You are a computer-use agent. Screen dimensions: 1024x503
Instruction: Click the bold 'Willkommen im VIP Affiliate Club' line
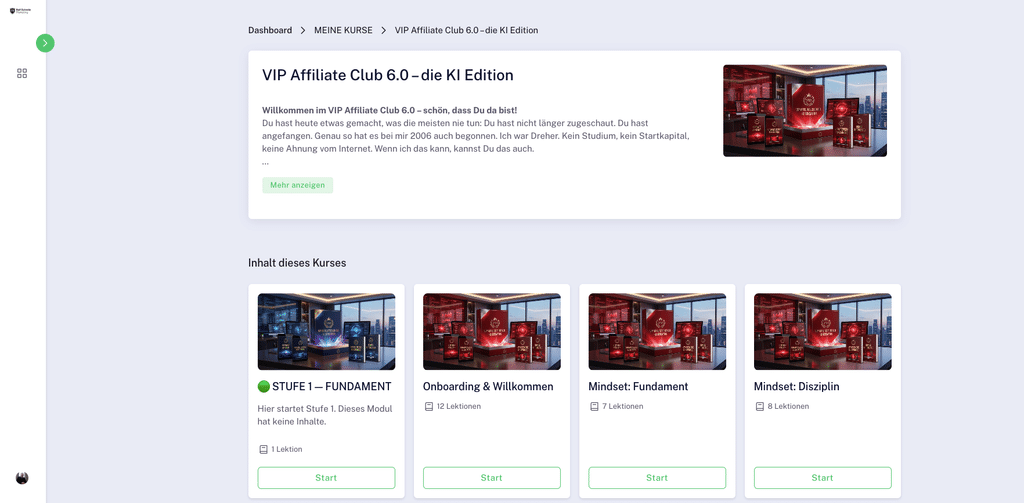[389, 110]
